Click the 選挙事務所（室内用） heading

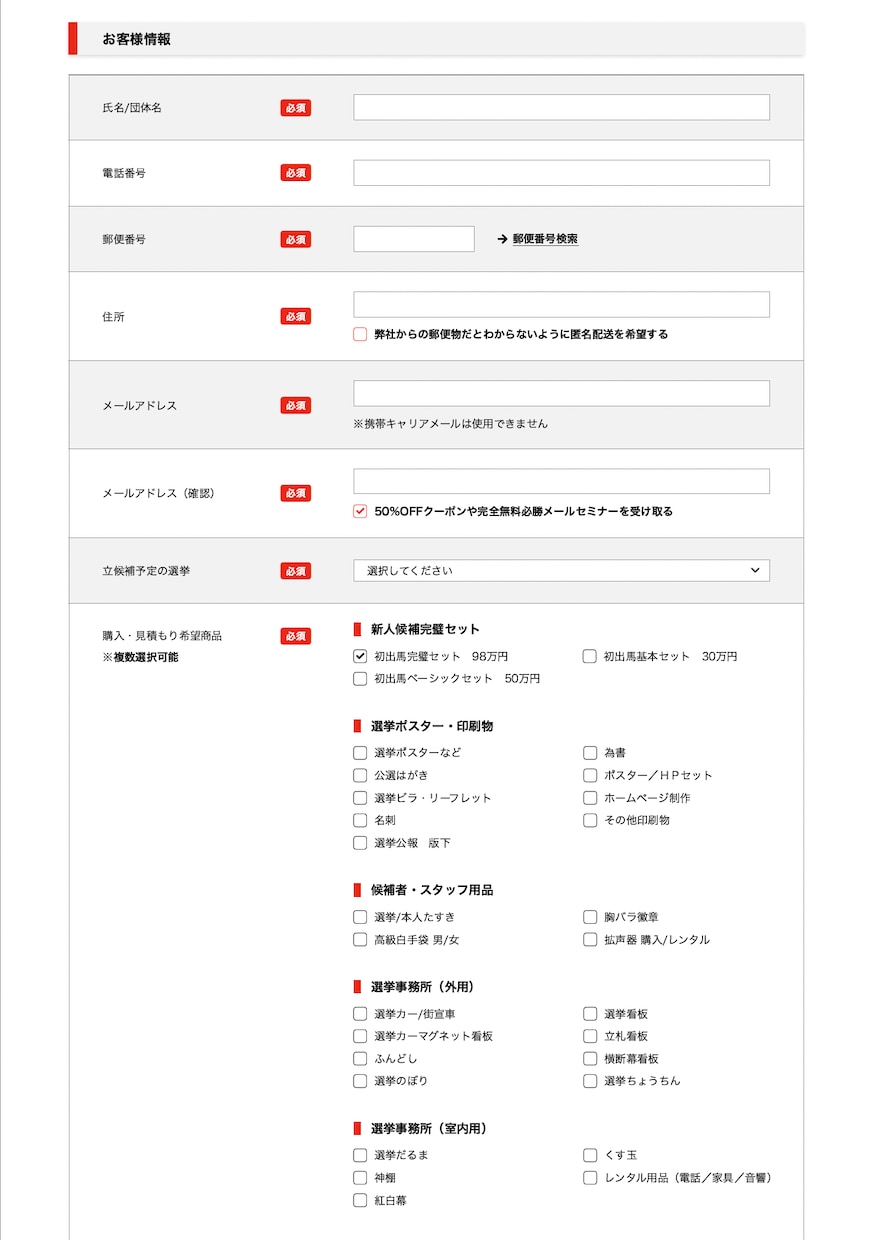(428, 1128)
